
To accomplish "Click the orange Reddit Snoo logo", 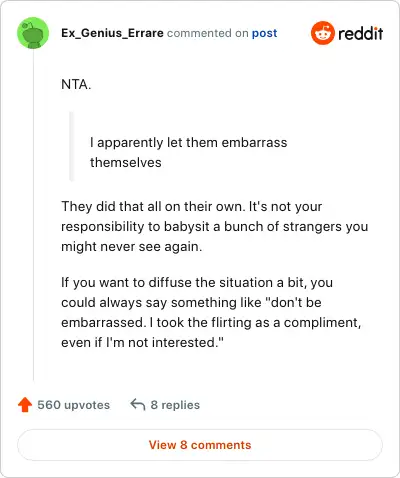I will [x=323, y=33].
